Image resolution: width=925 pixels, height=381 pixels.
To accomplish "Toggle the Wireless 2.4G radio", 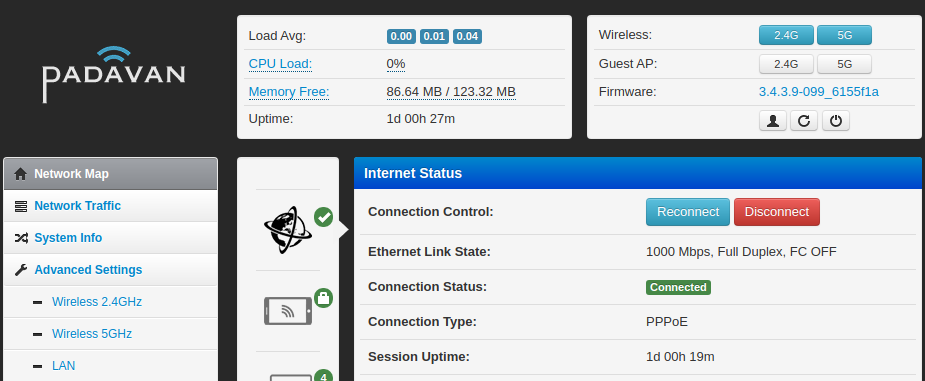I will click(786, 35).
